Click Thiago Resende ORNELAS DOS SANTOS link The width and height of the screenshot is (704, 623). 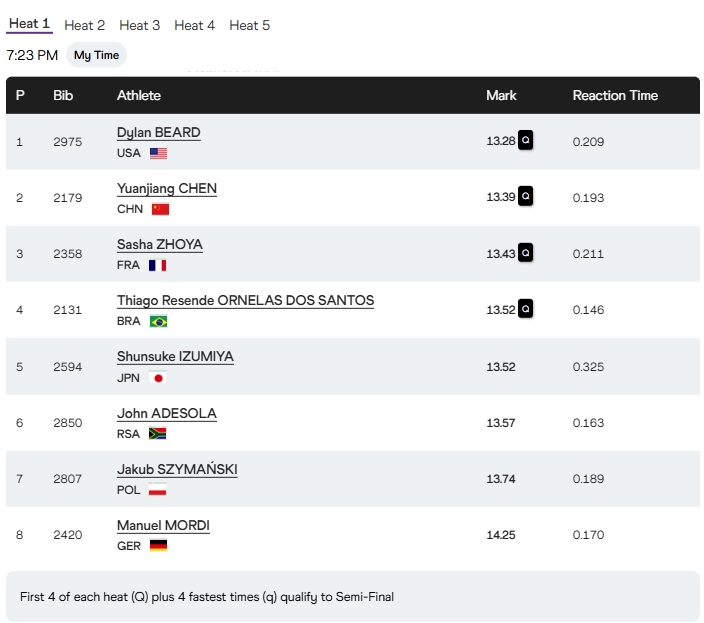pos(245,301)
